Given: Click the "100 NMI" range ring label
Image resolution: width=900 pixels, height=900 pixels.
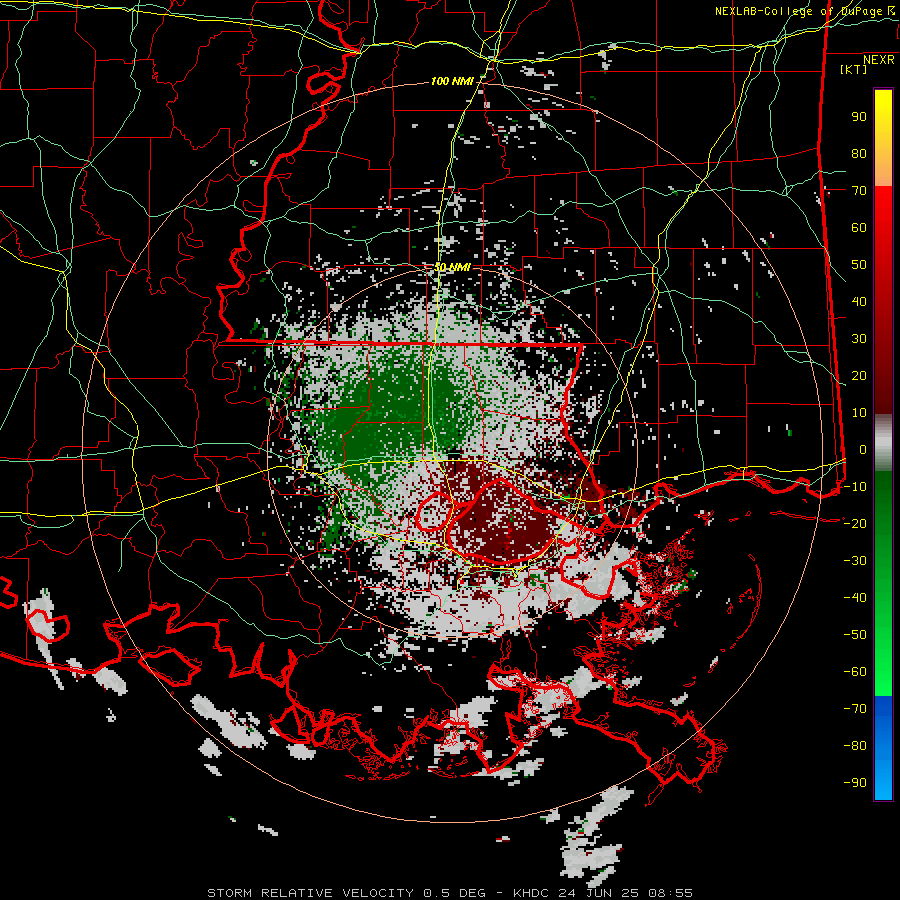Looking at the screenshot, I should click(x=452, y=82).
